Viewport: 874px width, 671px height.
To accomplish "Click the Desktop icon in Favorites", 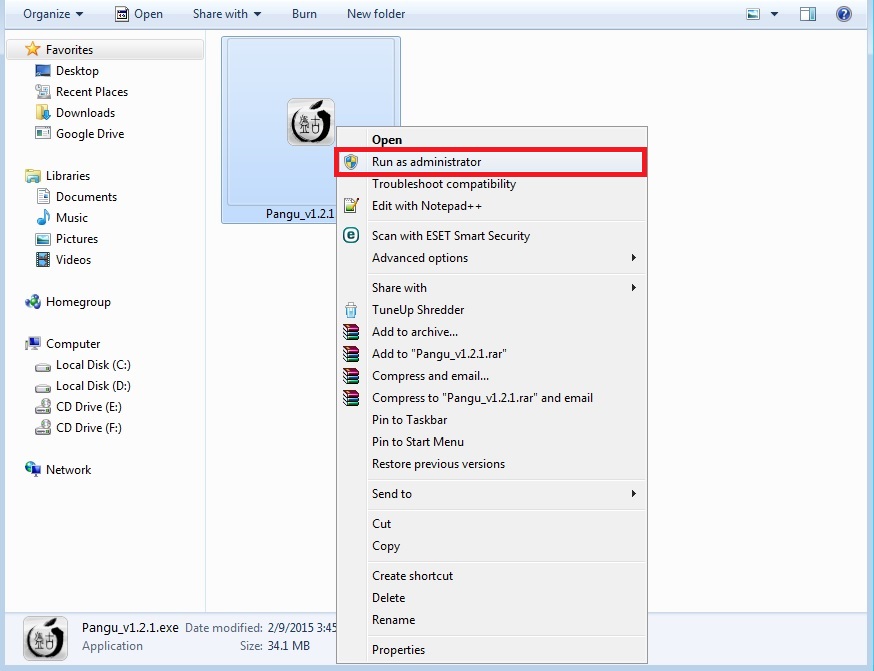I will coord(43,71).
